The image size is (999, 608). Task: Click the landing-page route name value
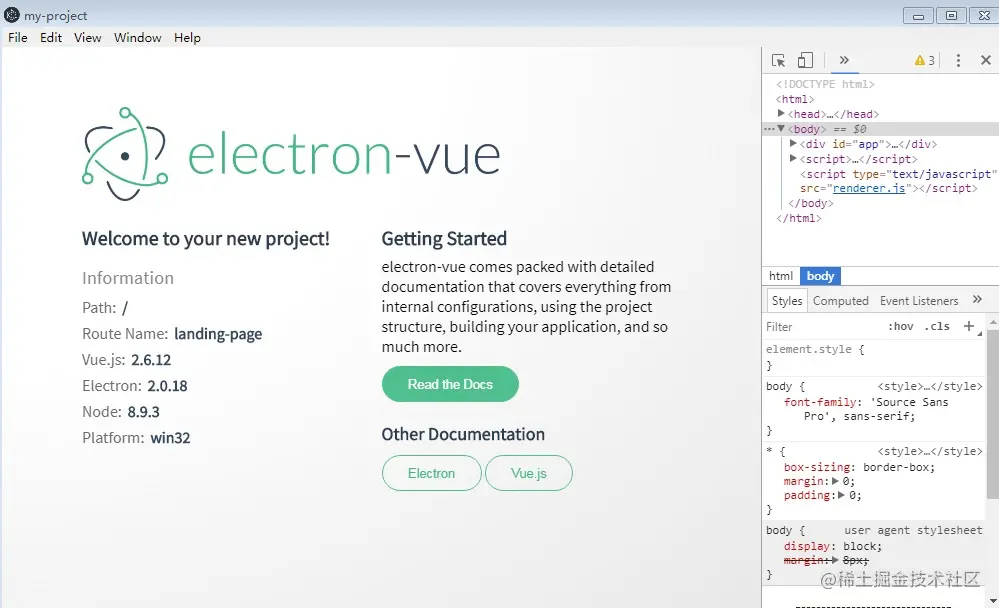pos(218,334)
